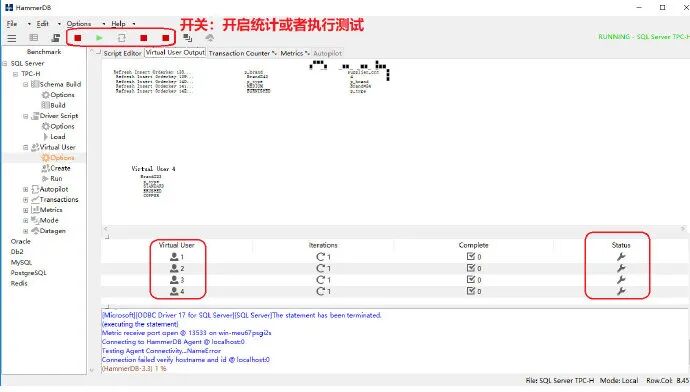Click the wrench status icon for virtual user 4
Image resolution: width=690 pixels, height=392 pixels.
(x=621, y=291)
